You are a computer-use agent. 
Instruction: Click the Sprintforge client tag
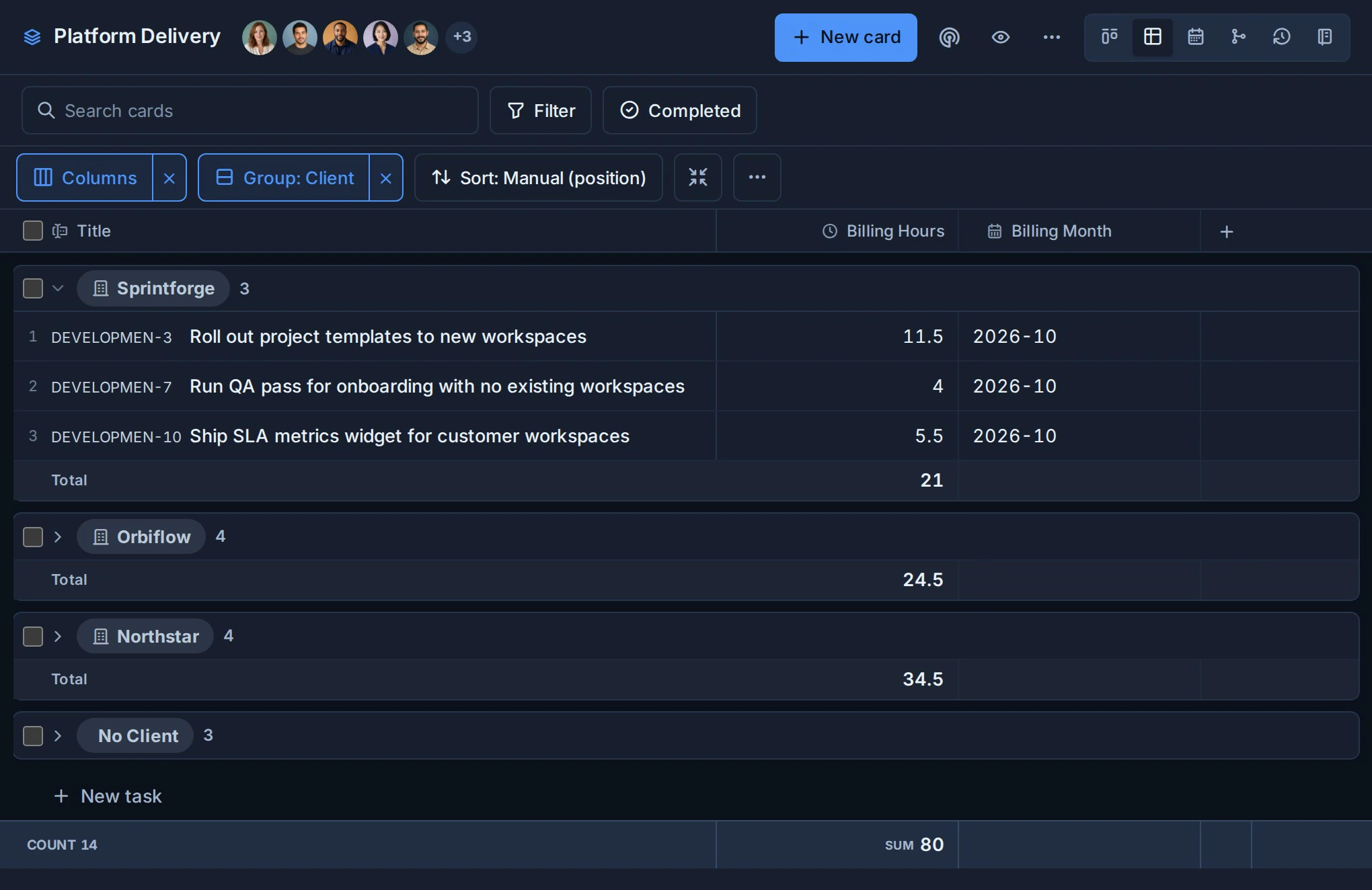[153, 288]
